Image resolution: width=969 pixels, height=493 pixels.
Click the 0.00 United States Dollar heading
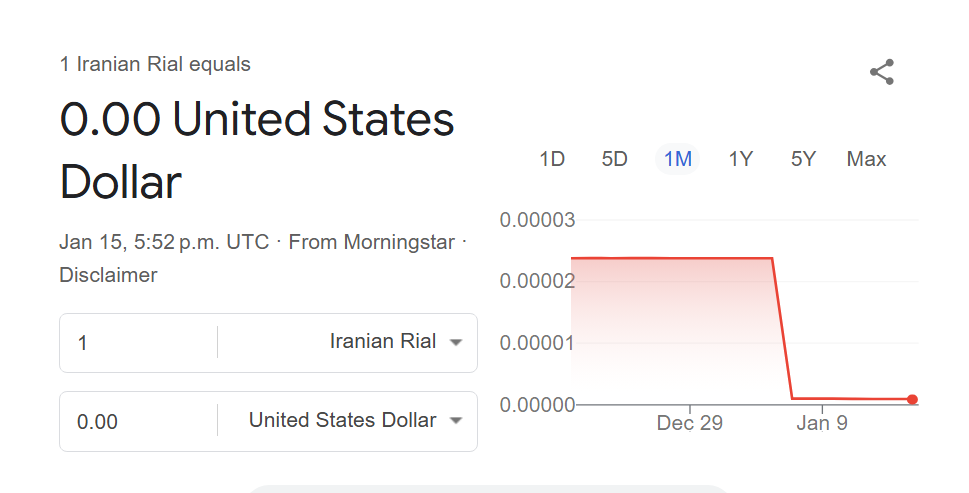(x=257, y=151)
